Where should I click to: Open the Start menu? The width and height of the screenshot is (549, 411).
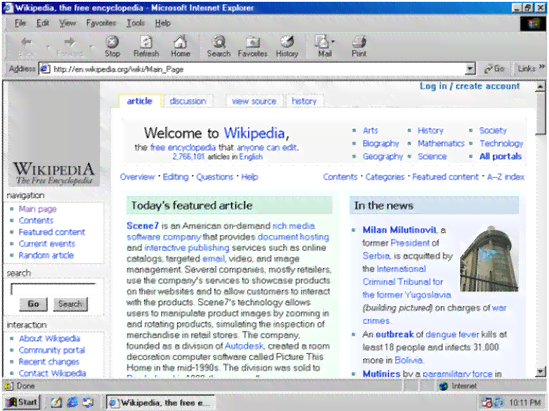(22, 402)
